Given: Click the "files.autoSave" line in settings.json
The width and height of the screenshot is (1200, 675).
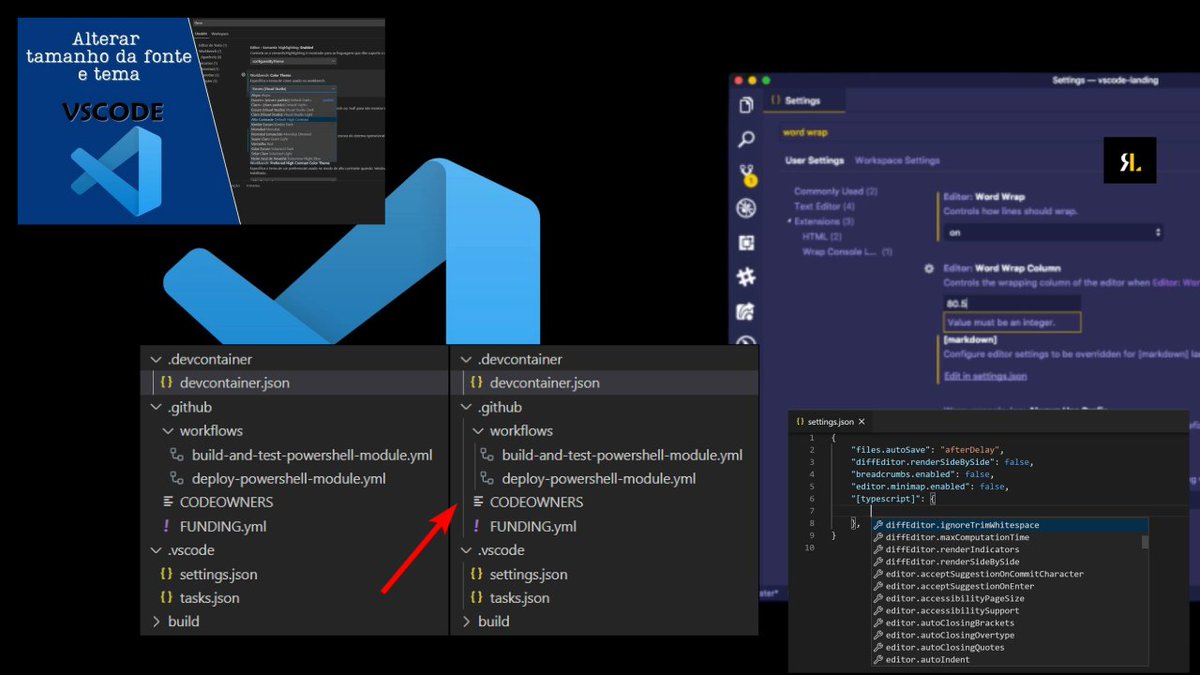Looking at the screenshot, I should [x=927, y=450].
